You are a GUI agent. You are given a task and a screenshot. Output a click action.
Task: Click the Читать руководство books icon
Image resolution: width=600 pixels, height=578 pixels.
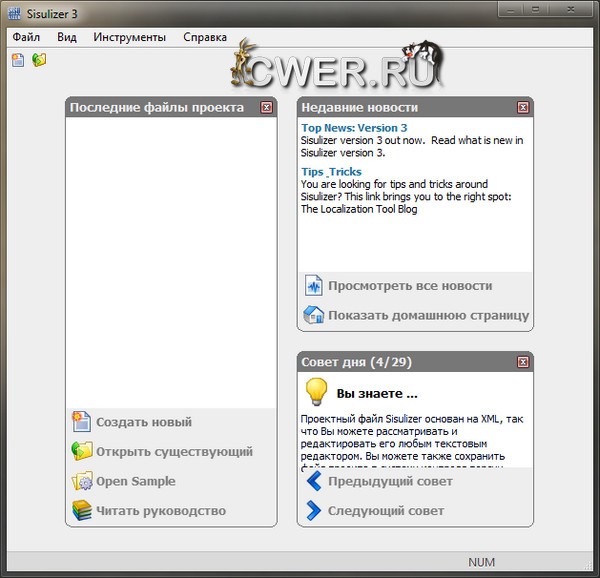pos(82,510)
